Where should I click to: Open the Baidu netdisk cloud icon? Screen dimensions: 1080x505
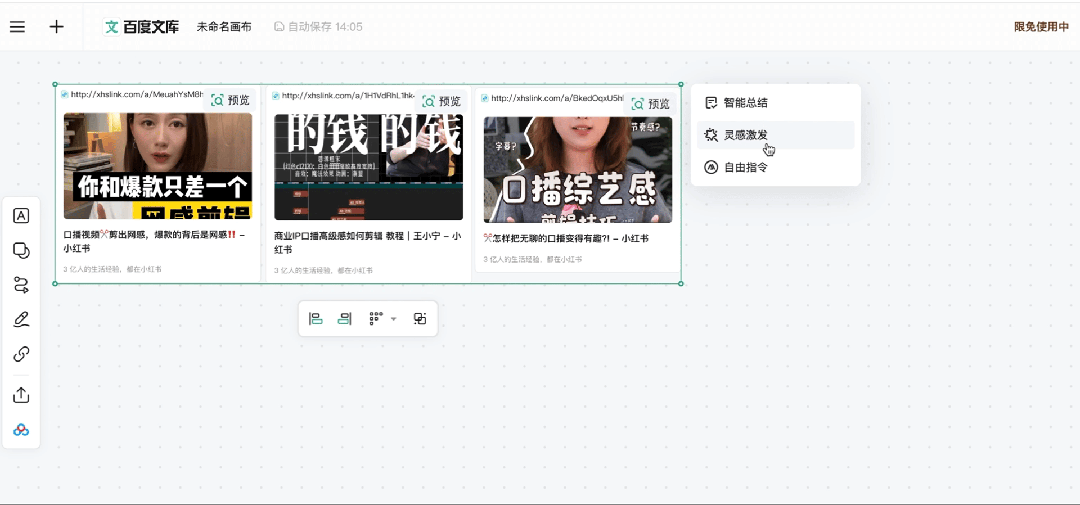[x=21, y=430]
